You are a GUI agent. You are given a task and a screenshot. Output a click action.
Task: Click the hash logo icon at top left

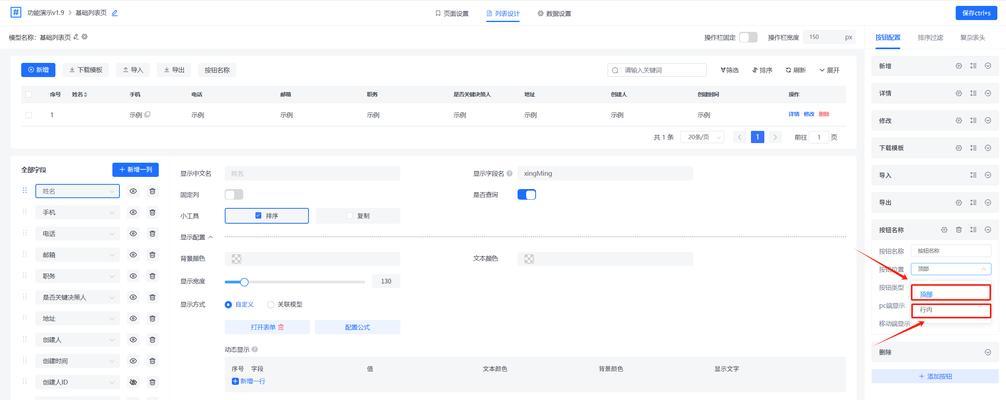click(x=16, y=12)
